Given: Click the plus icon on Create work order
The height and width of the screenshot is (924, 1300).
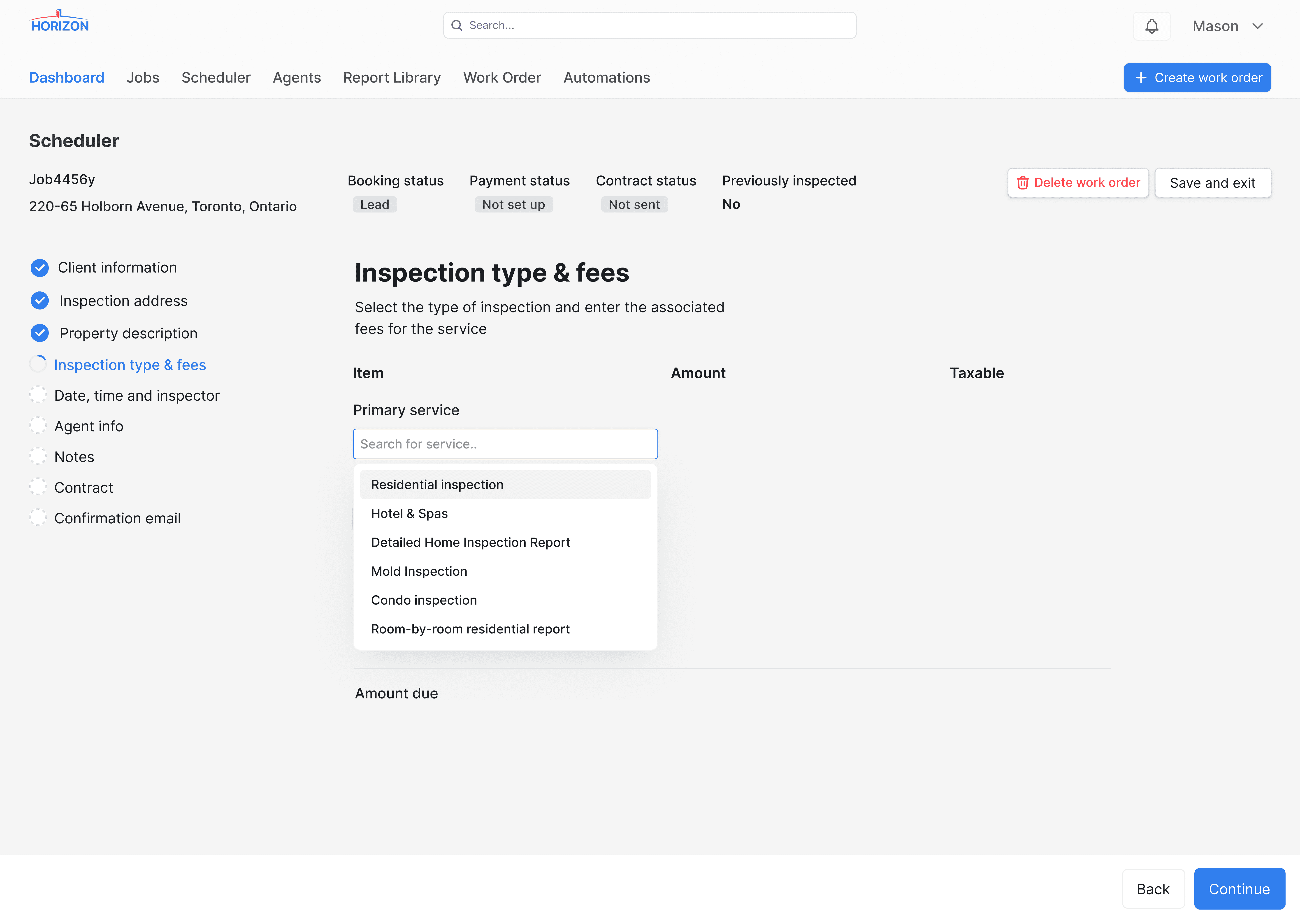Looking at the screenshot, I should (1141, 78).
